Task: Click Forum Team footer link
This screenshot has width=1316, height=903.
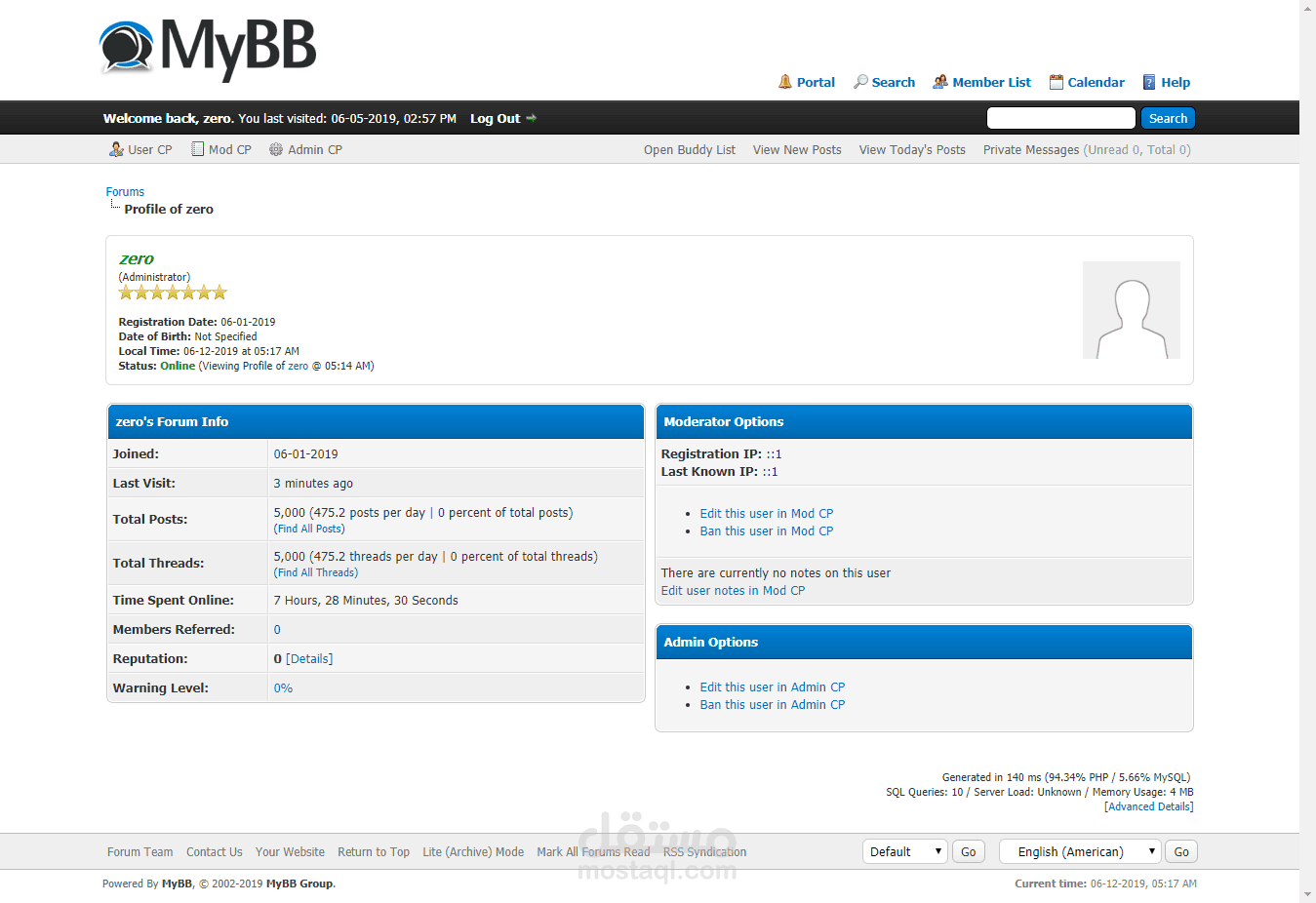Action: 140,851
